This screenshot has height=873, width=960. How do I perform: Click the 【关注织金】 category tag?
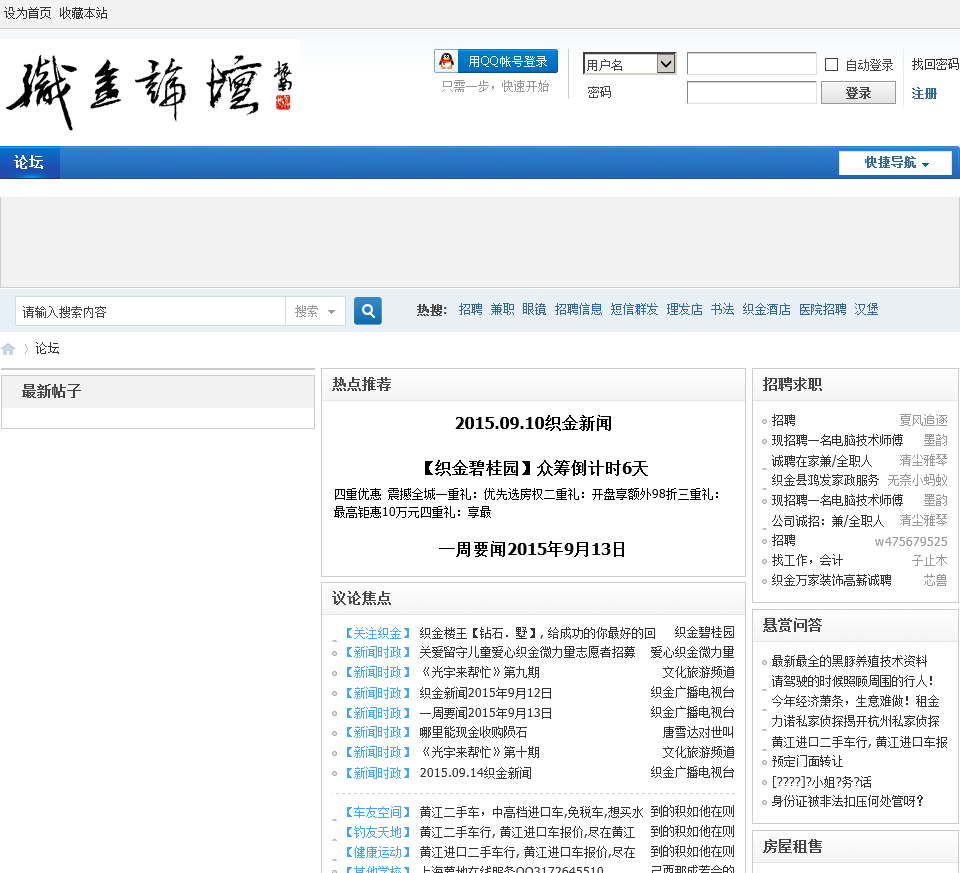377,633
